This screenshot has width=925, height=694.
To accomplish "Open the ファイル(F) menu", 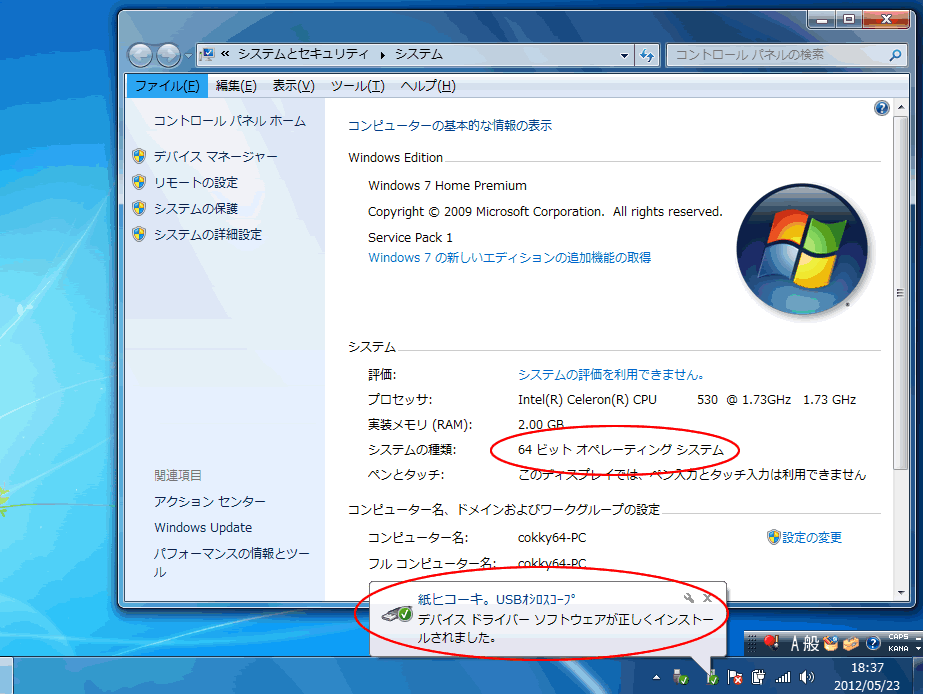I will [x=167, y=86].
